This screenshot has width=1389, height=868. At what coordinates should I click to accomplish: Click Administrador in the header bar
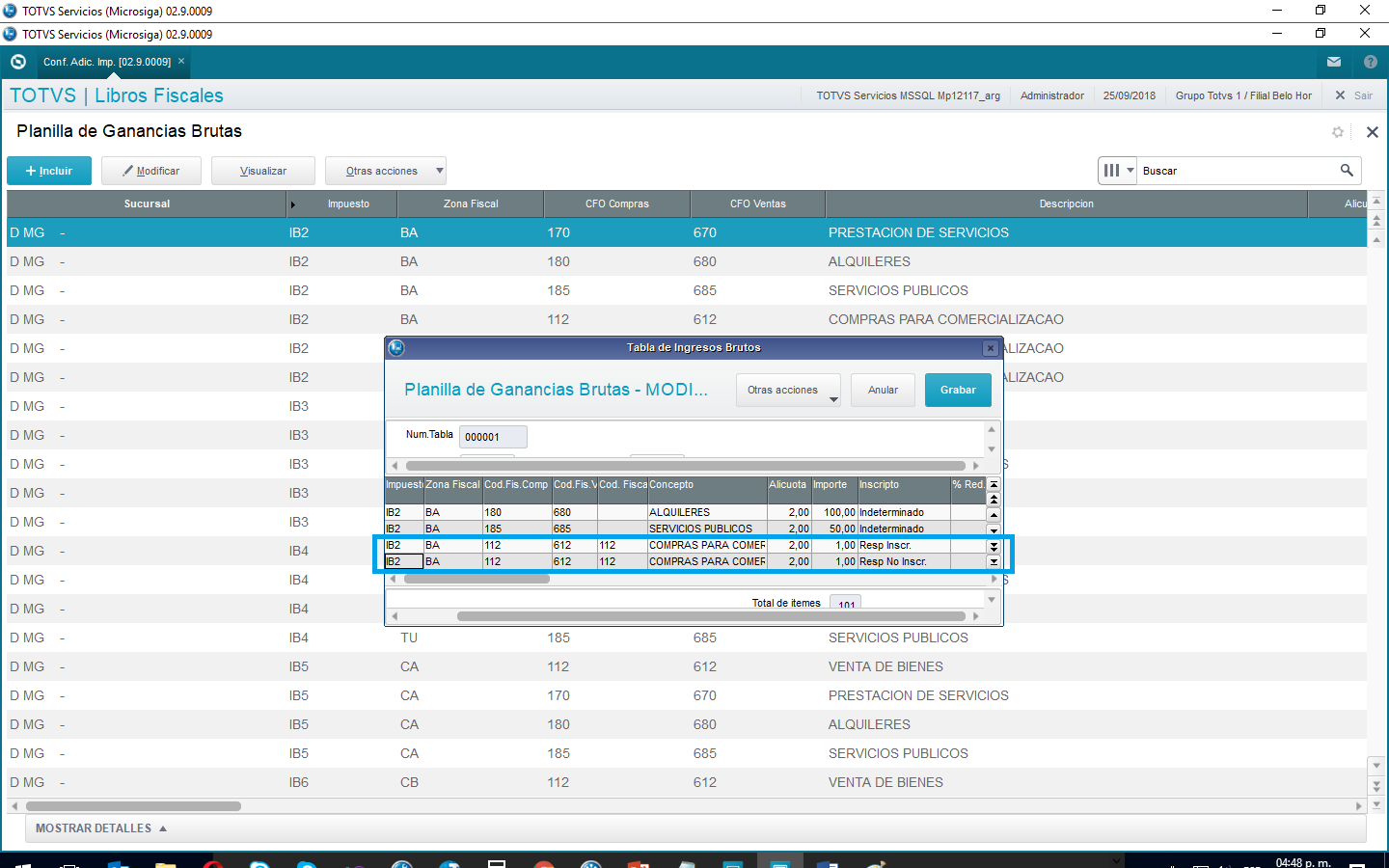click(x=1052, y=95)
